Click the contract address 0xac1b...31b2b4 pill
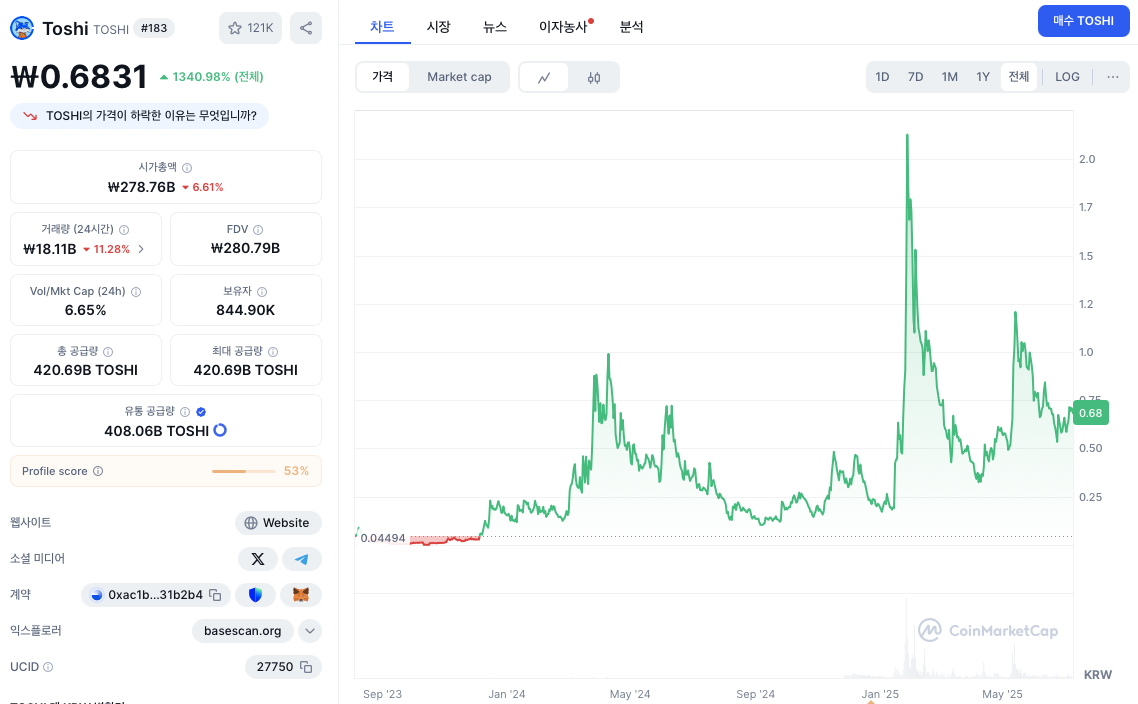Screen dimensions: 1138x704 click(x=156, y=595)
